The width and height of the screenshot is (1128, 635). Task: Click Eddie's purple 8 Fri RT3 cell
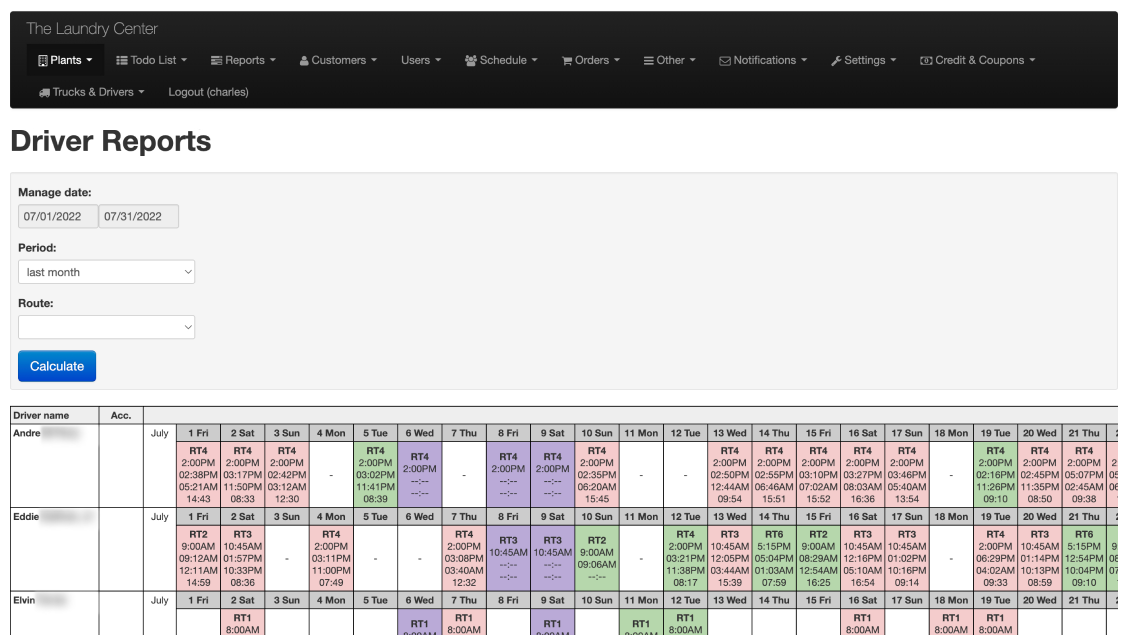click(509, 558)
